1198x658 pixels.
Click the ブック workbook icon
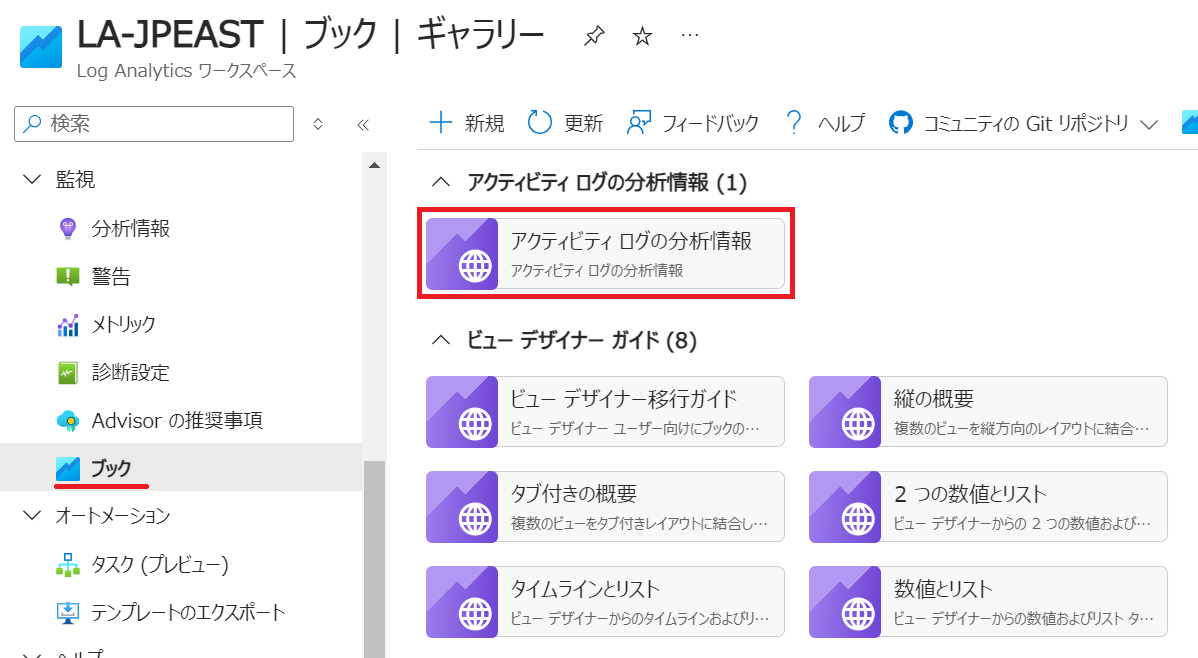pyautogui.click(x=68, y=468)
